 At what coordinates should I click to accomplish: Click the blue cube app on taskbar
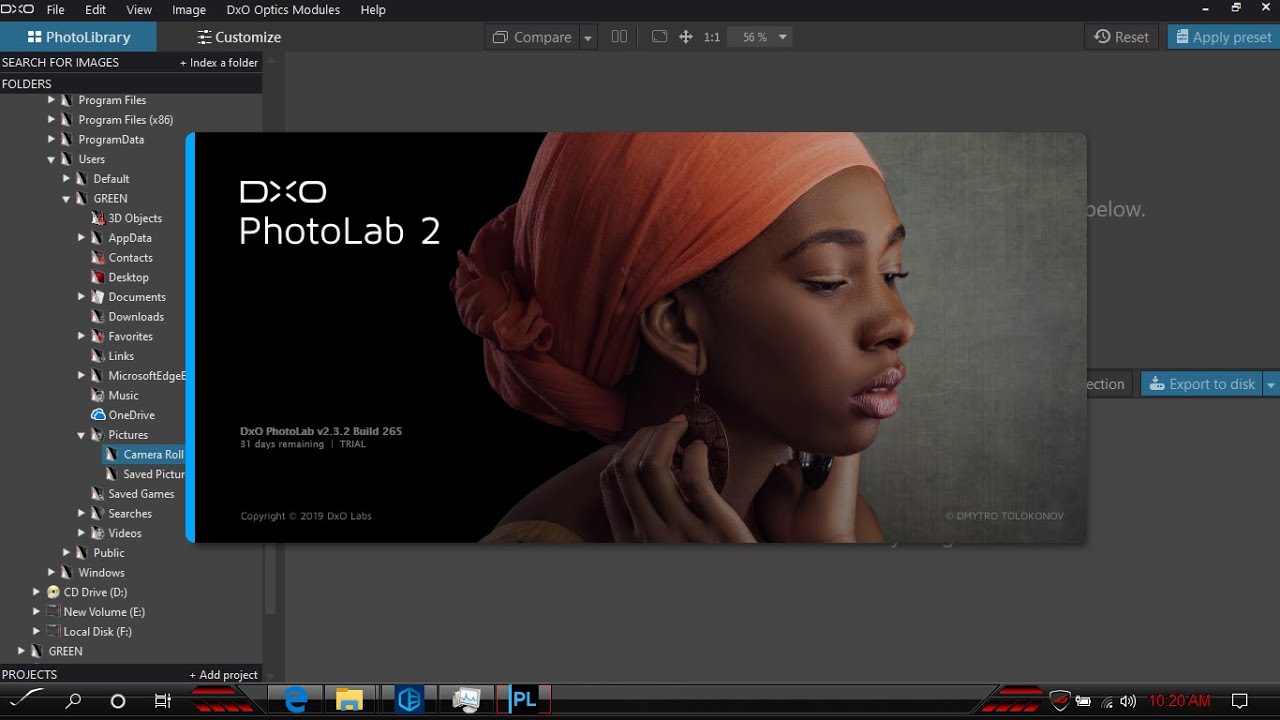pyautogui.click(x=409, y=701)
